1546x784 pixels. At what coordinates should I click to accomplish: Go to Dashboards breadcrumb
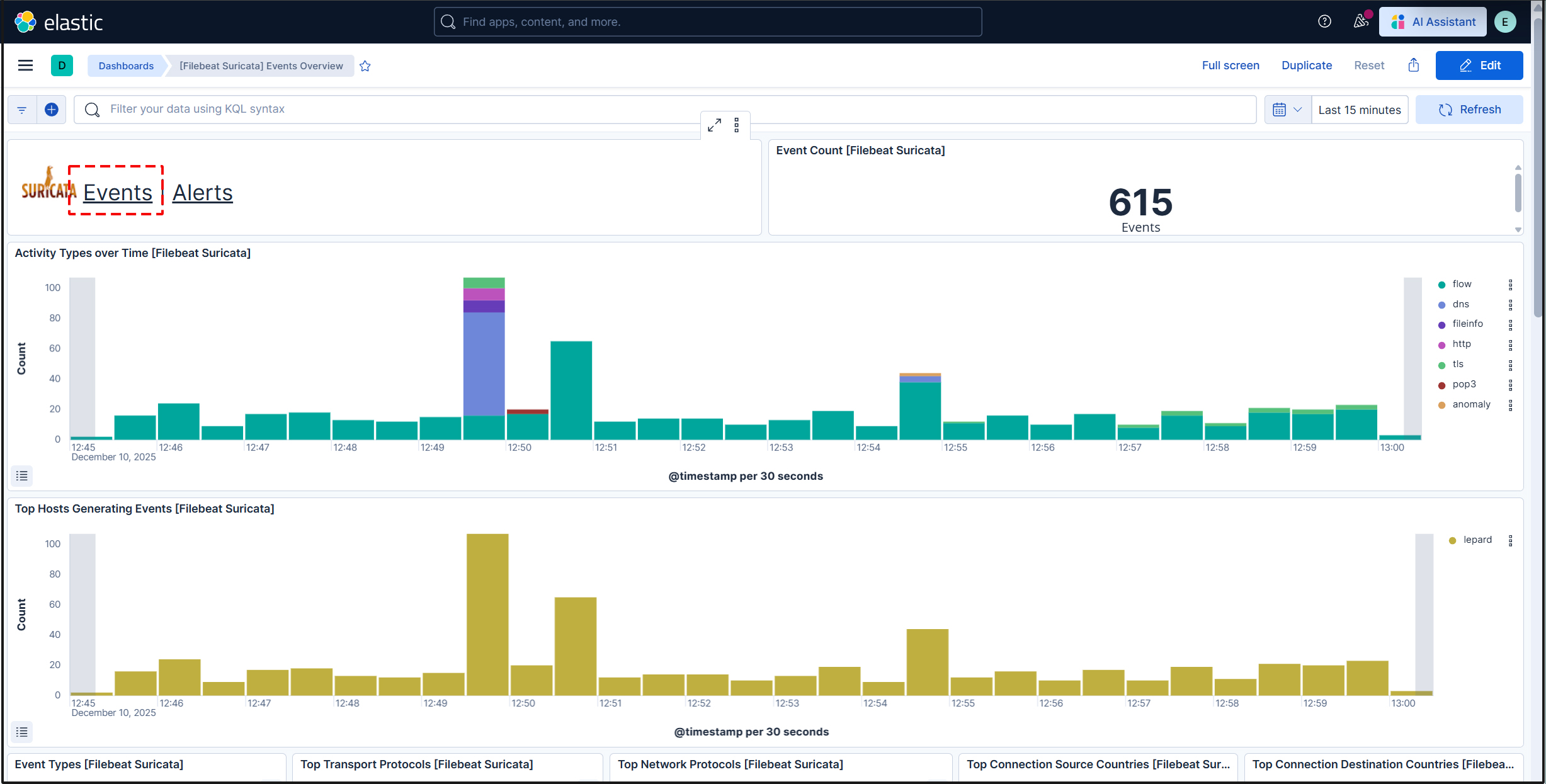coord(126,66)
